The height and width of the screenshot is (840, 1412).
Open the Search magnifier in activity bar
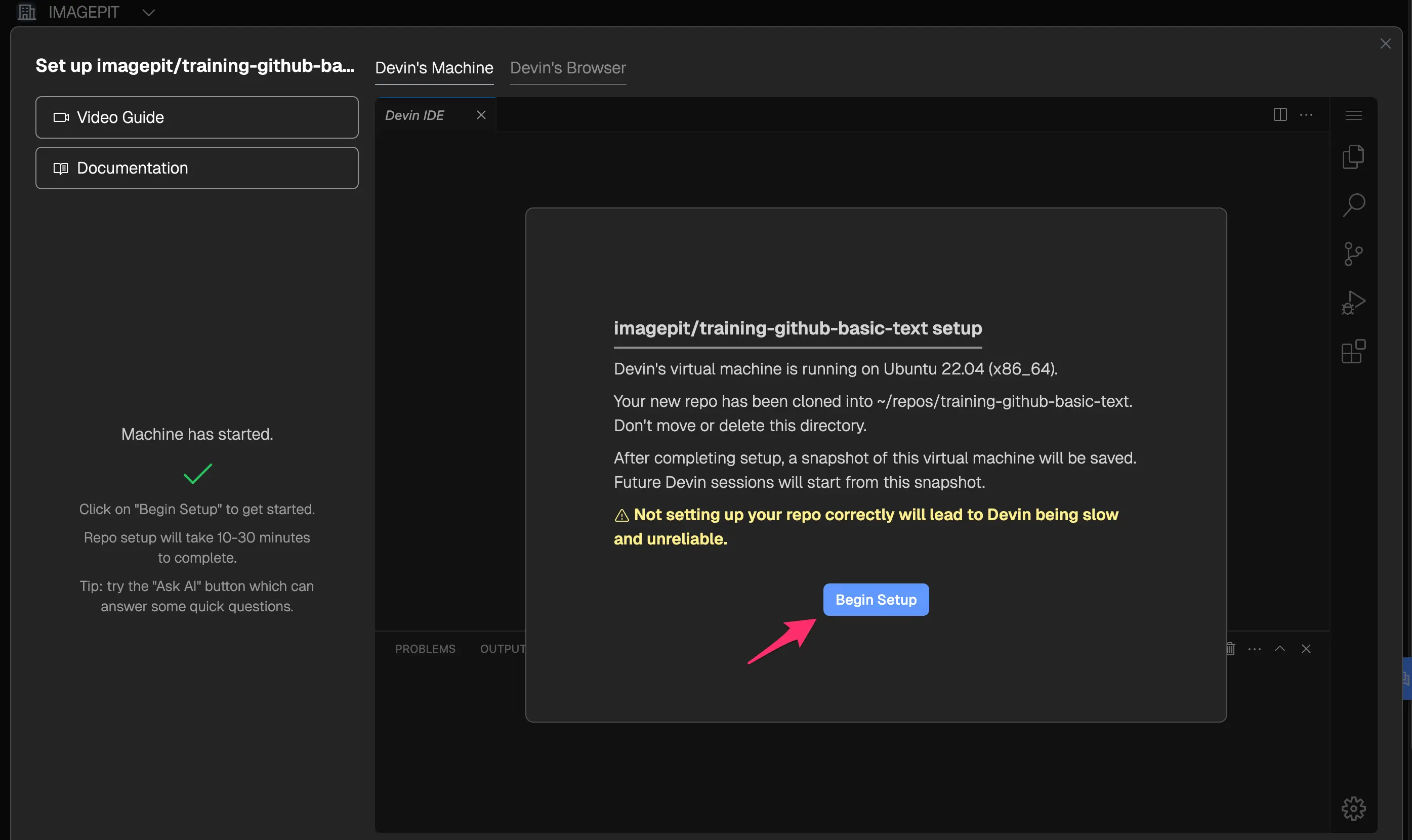point(1353,205)
